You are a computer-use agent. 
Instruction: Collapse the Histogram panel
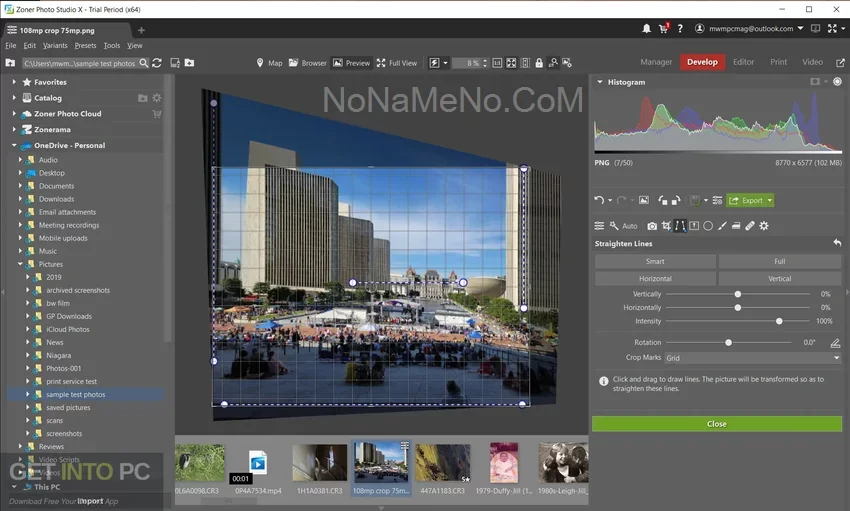600,82
